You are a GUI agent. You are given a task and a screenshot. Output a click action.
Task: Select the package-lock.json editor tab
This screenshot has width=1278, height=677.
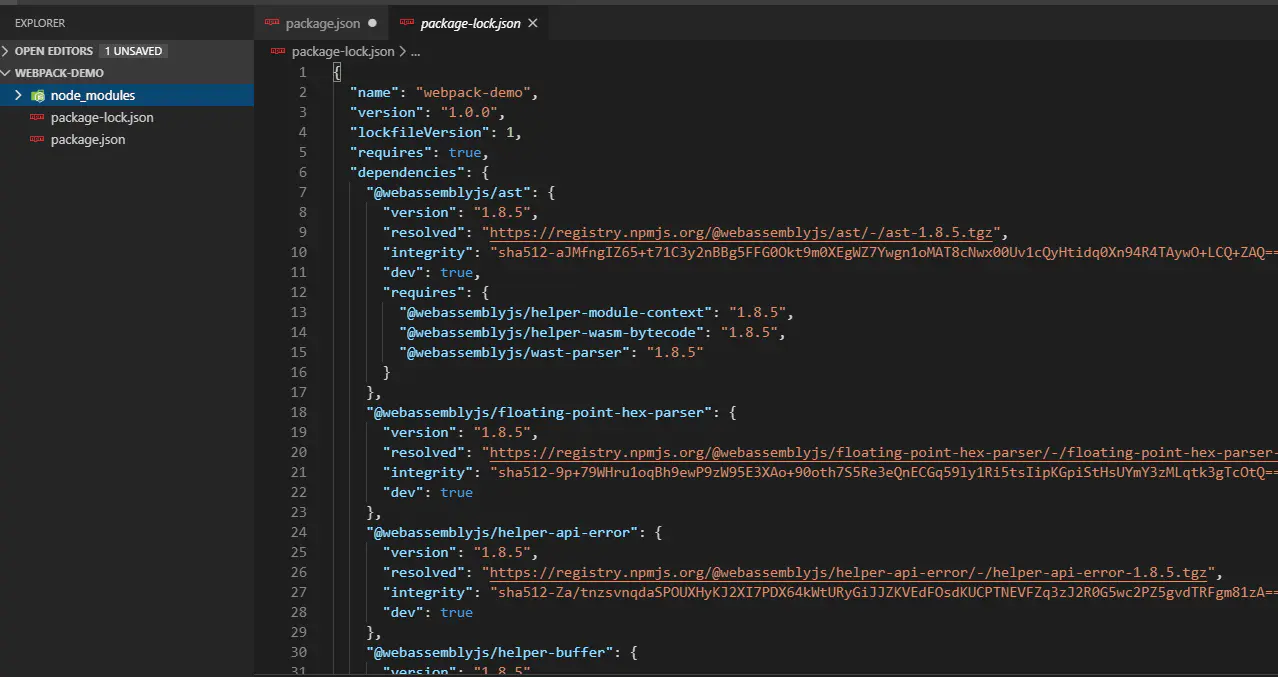click(470, 22)
